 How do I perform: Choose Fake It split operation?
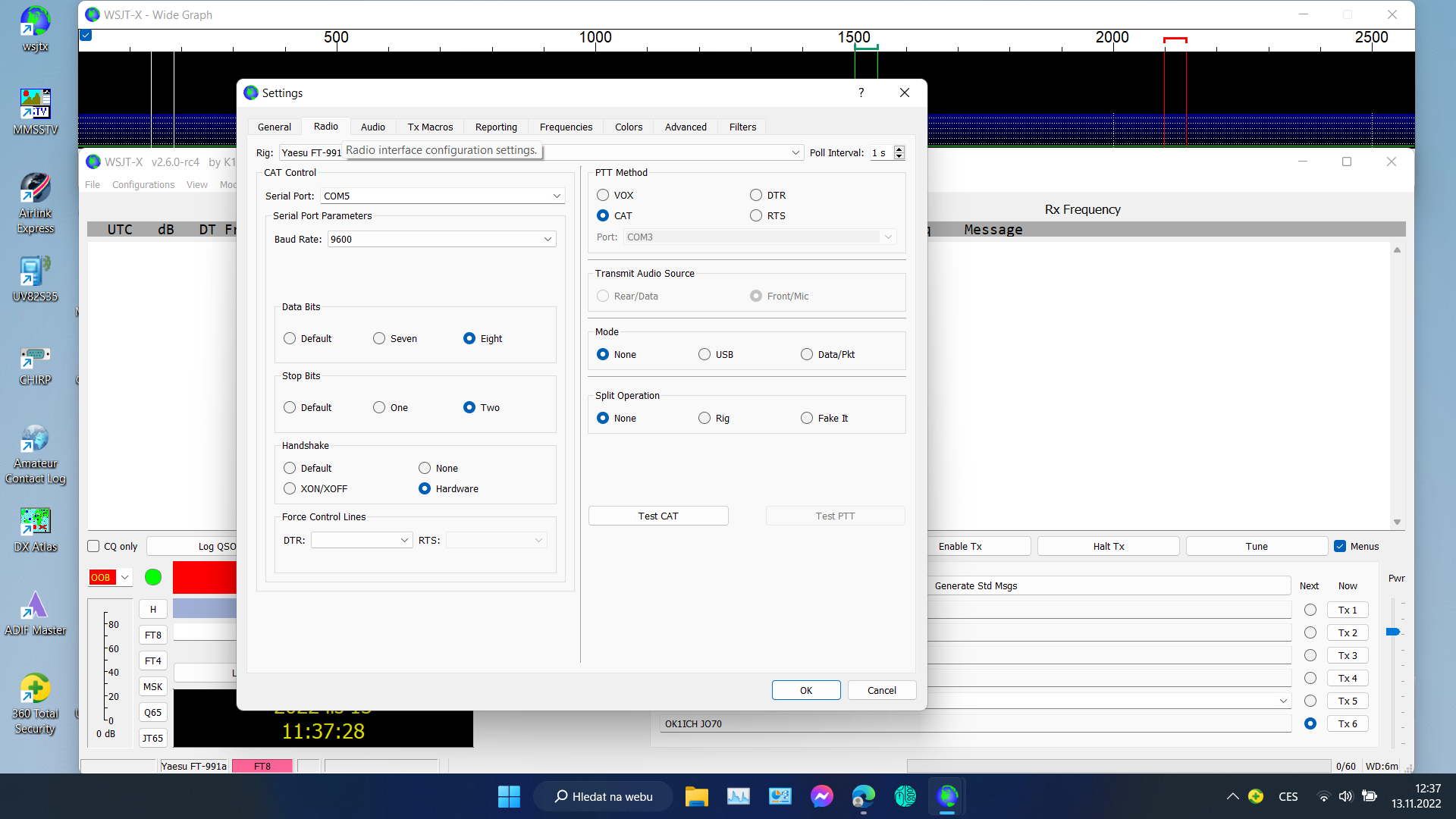click(807, 418)
